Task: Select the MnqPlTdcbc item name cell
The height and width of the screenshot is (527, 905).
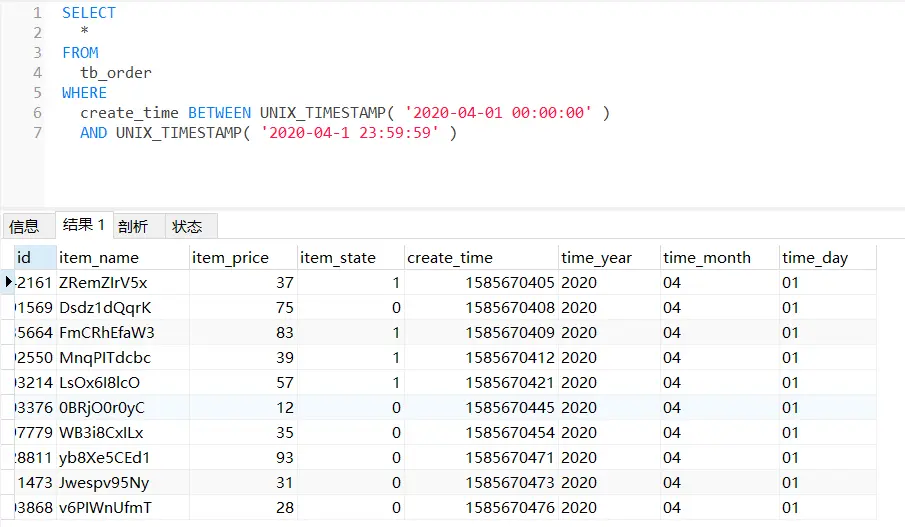Action: (123, 358)
